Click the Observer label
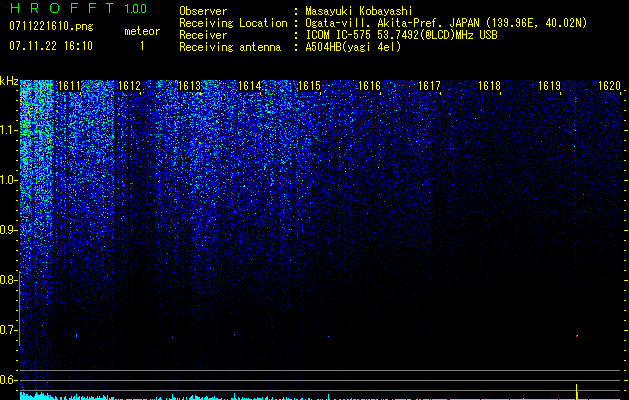 click(x=203, y=11)
